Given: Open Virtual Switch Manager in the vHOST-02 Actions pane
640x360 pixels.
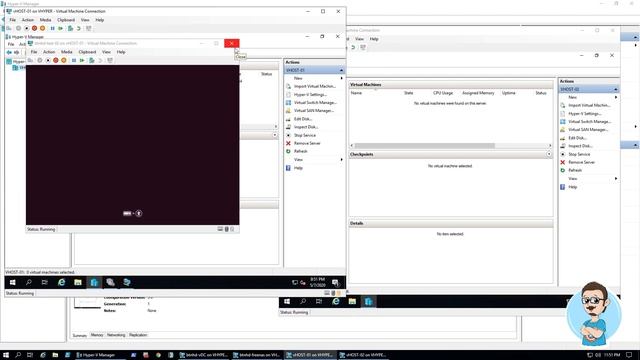Looking at the screenshot, I should click(x=589, y=122).
